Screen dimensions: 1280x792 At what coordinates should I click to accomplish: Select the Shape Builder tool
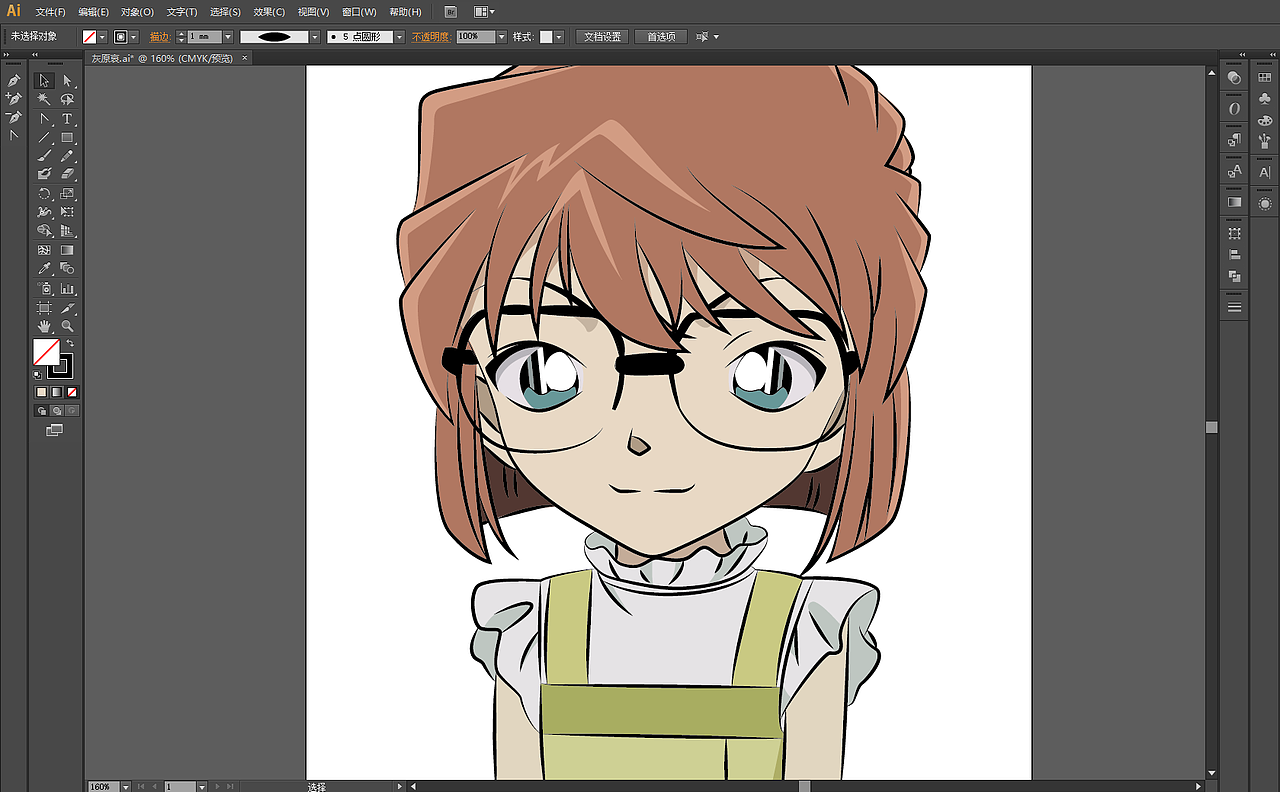tap(44, 231)
